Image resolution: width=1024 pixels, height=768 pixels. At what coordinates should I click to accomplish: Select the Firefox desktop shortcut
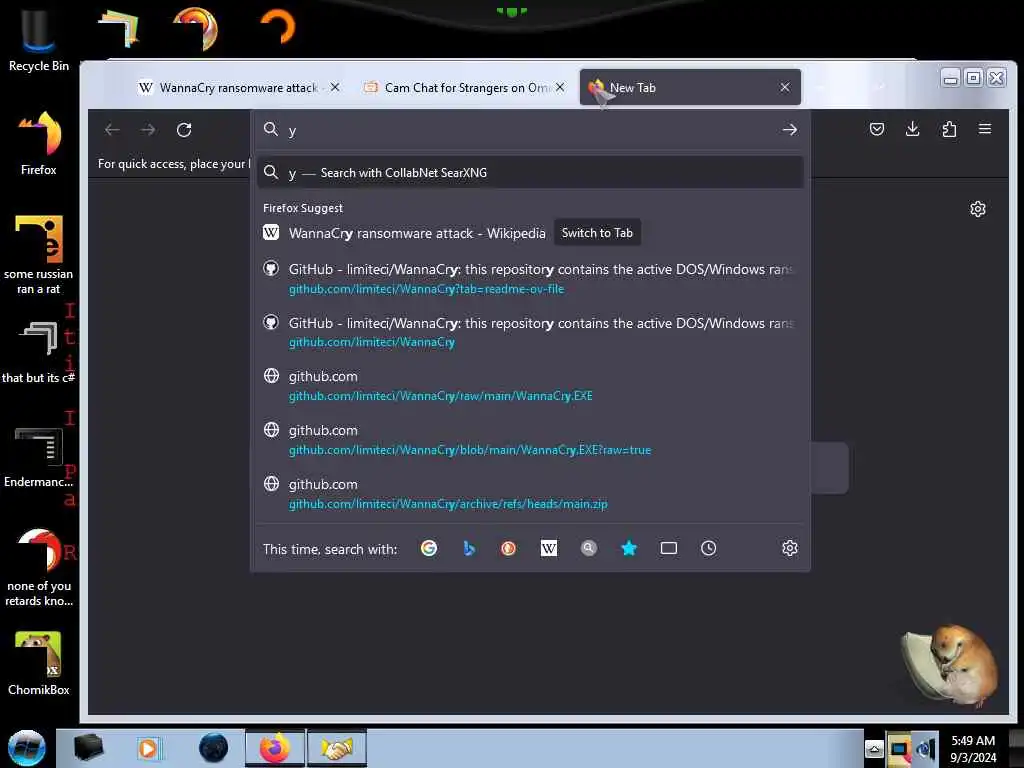pyautogui.click(x=39, y=143)
